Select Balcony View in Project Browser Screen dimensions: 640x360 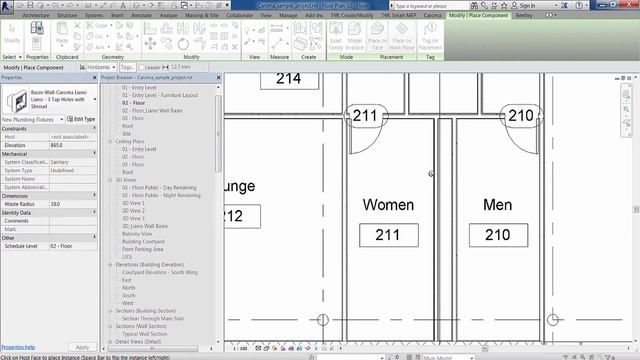(137, 234)
